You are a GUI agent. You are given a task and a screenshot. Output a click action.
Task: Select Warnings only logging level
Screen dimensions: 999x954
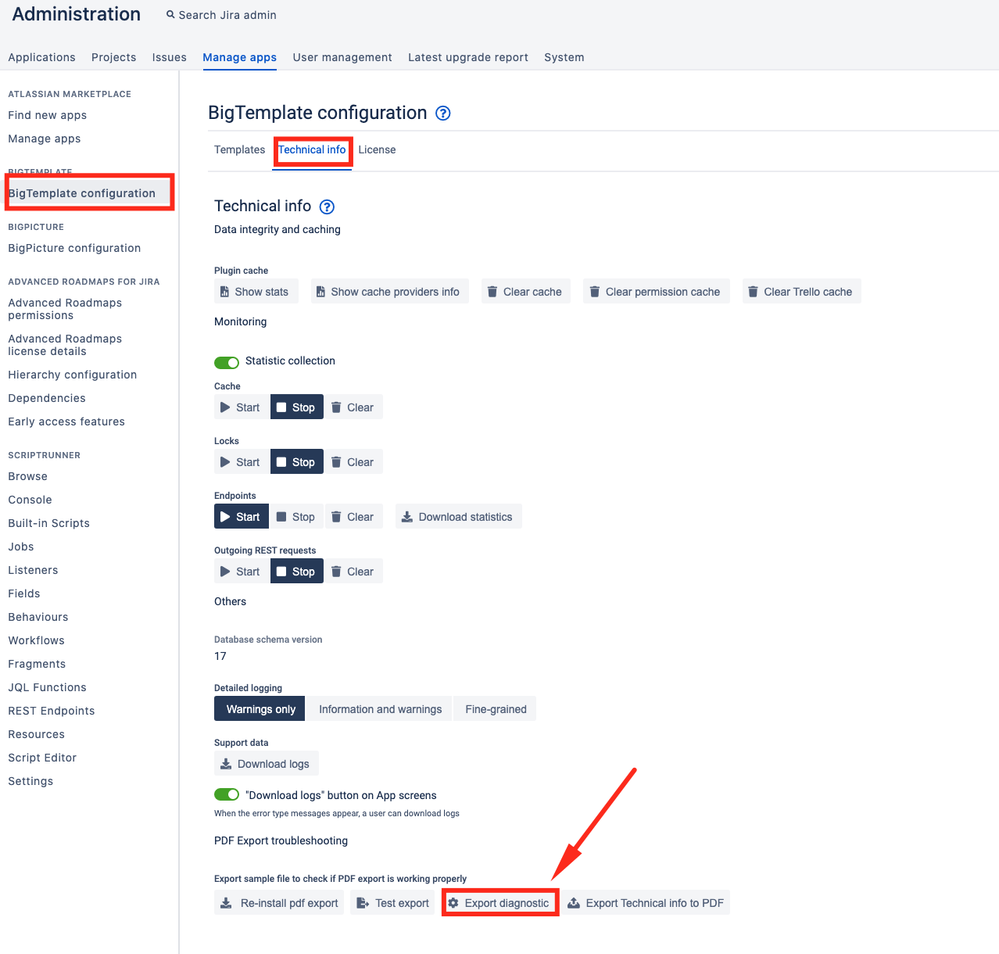point(259,709)
